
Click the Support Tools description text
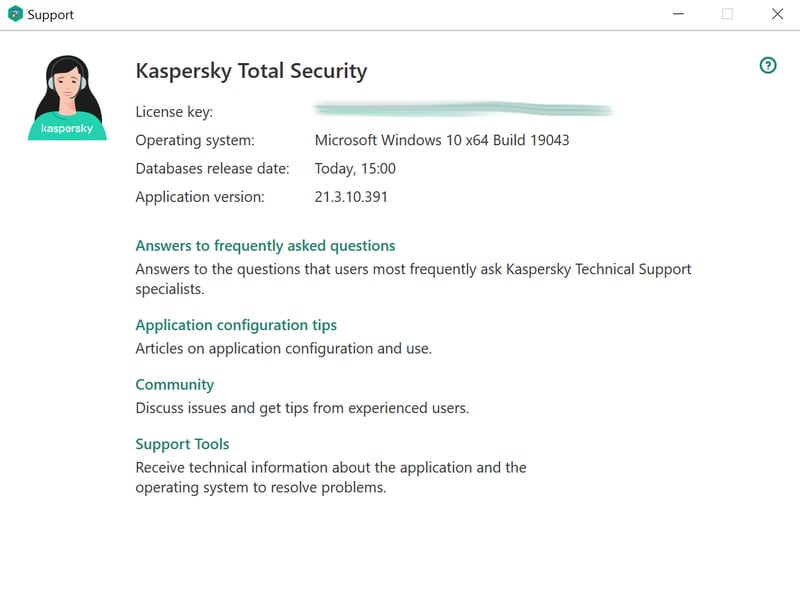pyautogui.click(x=331, y=477)
